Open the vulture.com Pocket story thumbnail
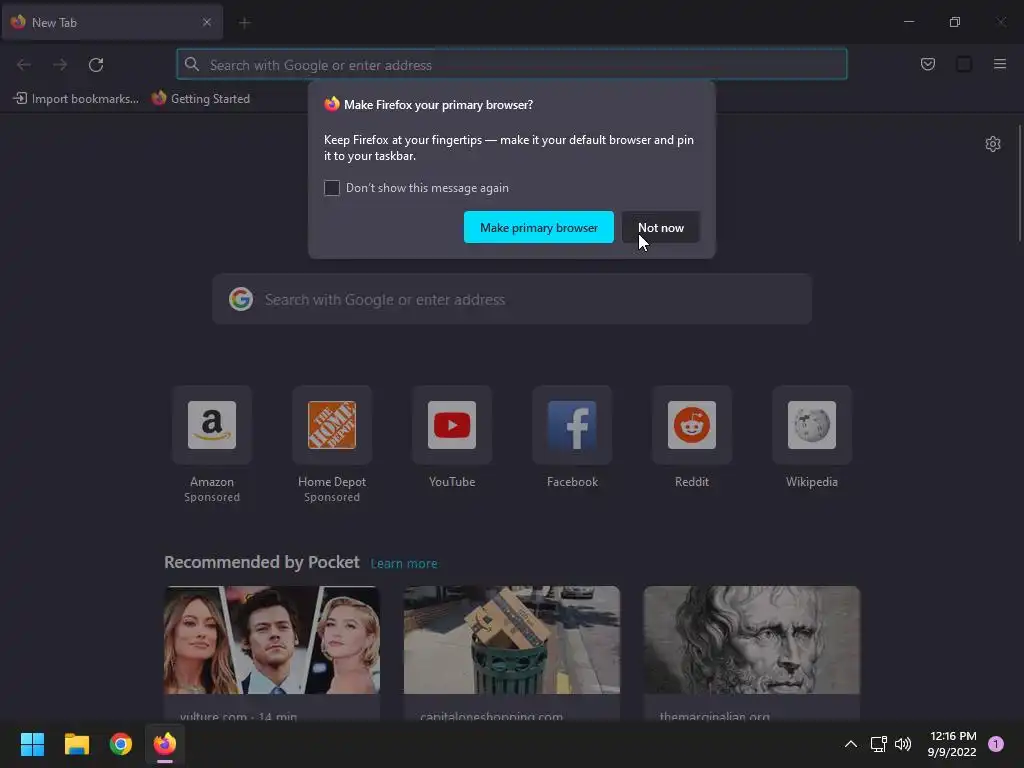 click(272, 640)
